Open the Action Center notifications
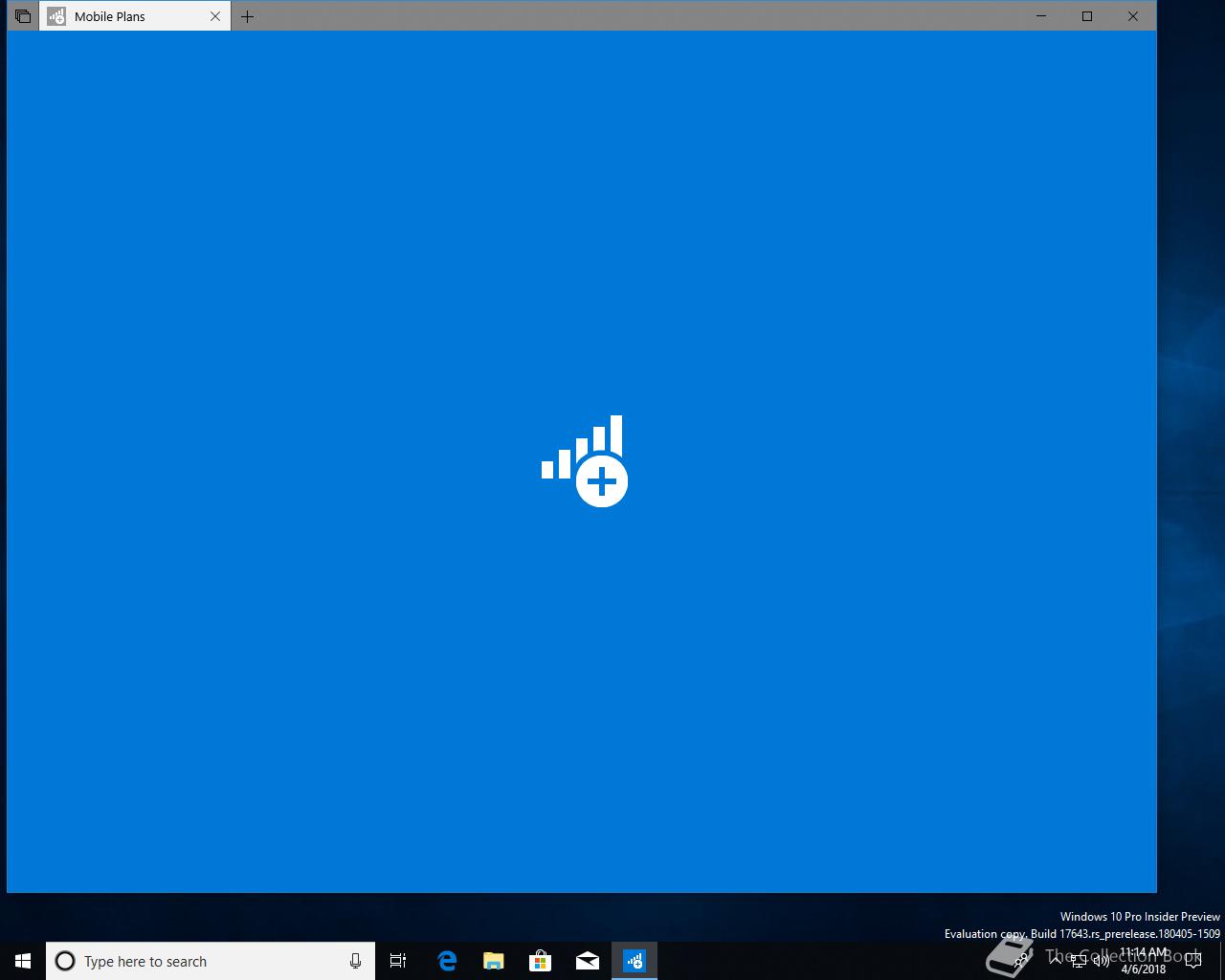The image size is (1225, 980). (1193, 961)
